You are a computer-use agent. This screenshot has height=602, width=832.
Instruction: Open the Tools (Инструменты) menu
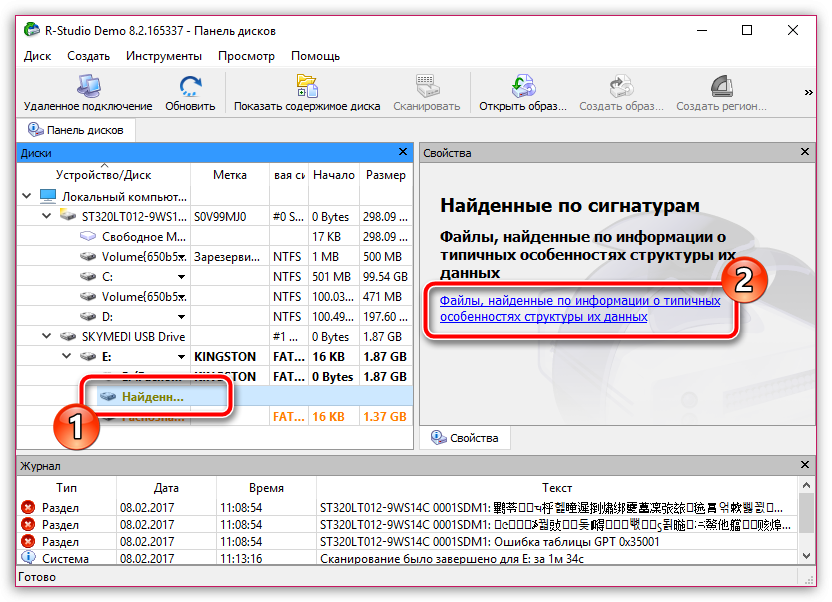coord(164,56)
